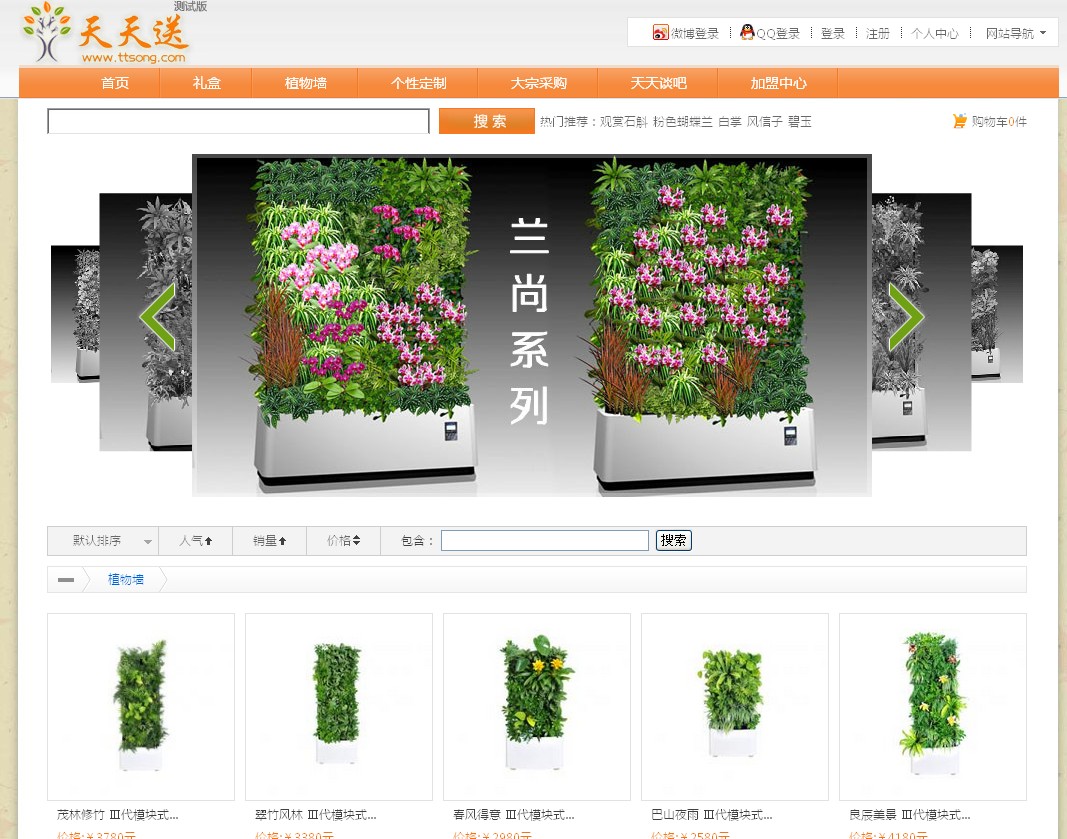This screenshot has width=1067, height=839.
Task: Click the left green carousel arrow
Action: pos(157,316)
